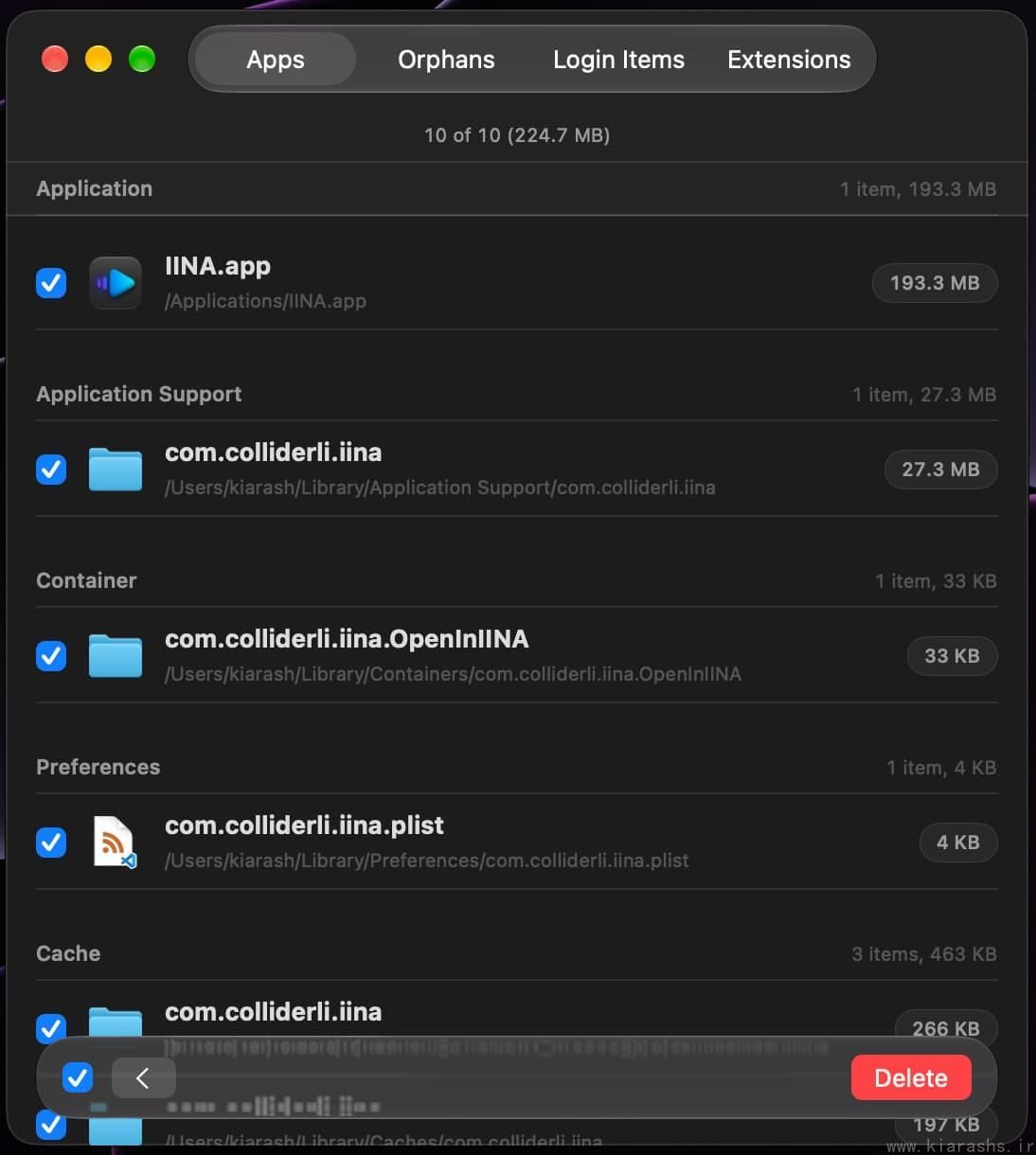1036x1155 pixels.
Task: Uncheck the com.colliderli.iina.plist checkbox
Action: pyautogui.click(x=51, y=842)
